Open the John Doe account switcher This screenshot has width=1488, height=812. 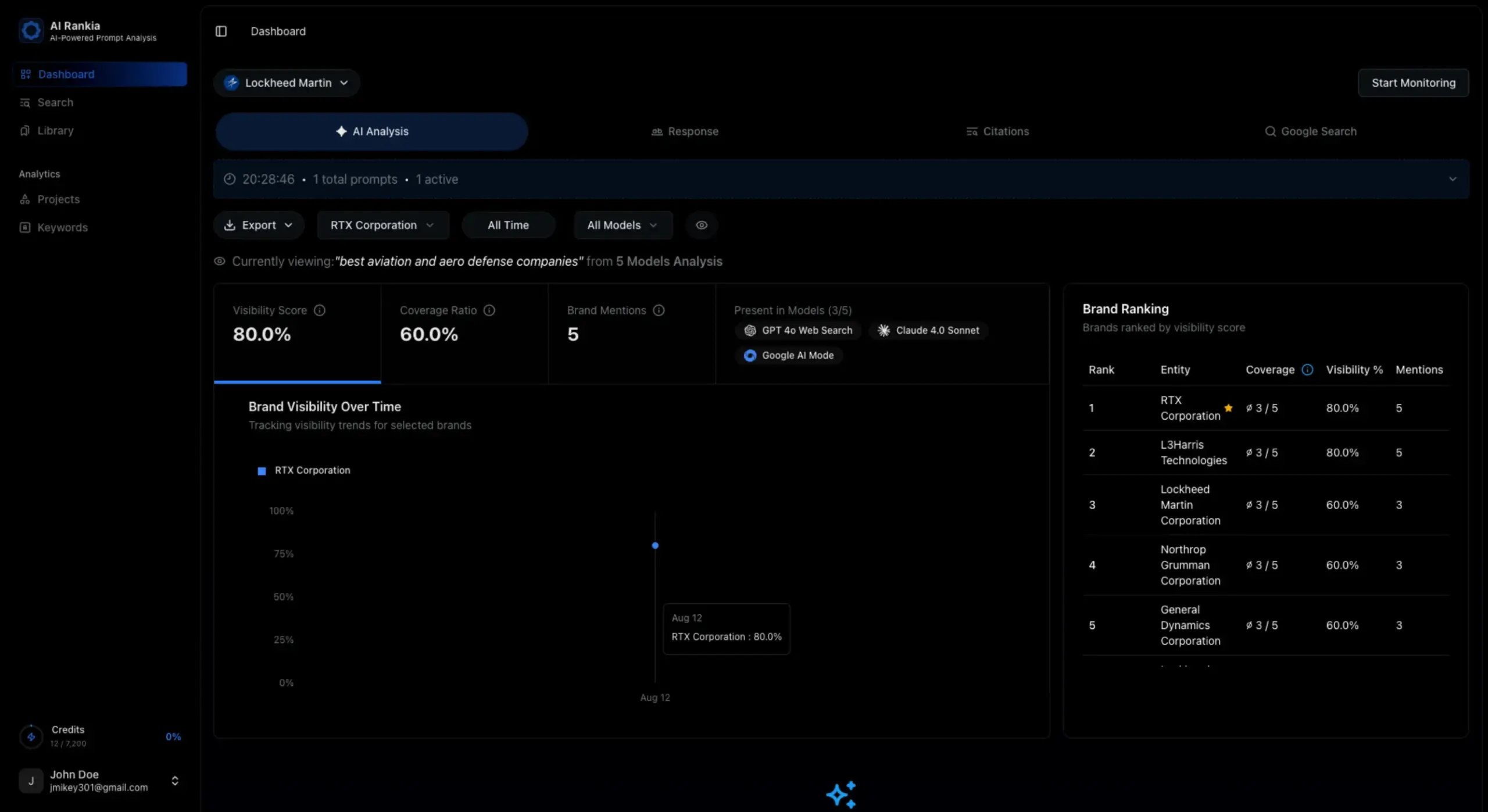pyautogui.click(x=174, y=781)
